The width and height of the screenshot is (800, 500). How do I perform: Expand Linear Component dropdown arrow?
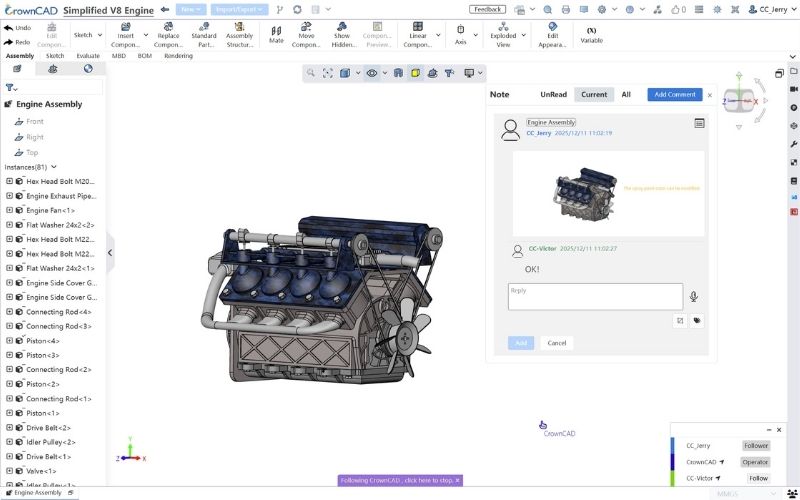438,35
